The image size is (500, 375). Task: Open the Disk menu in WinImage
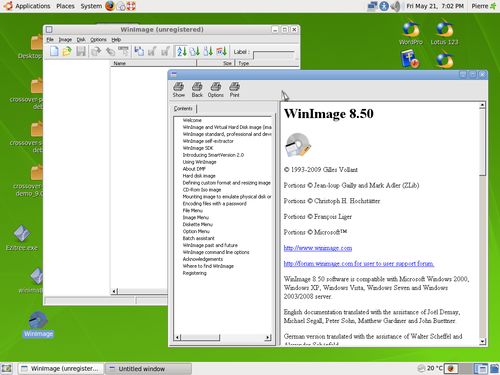coord(81,39)
